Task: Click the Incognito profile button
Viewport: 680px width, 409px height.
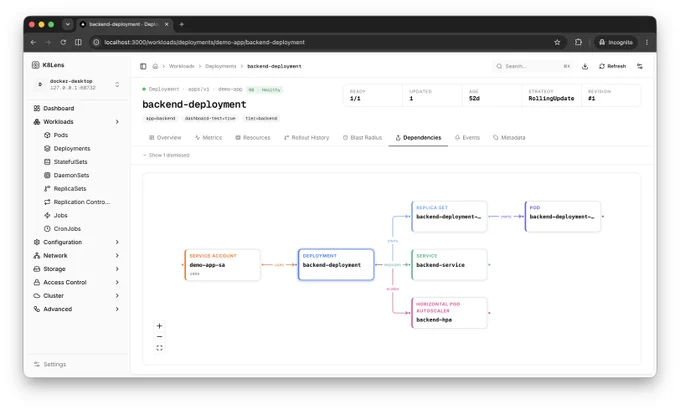Action: tap(616, 43)
